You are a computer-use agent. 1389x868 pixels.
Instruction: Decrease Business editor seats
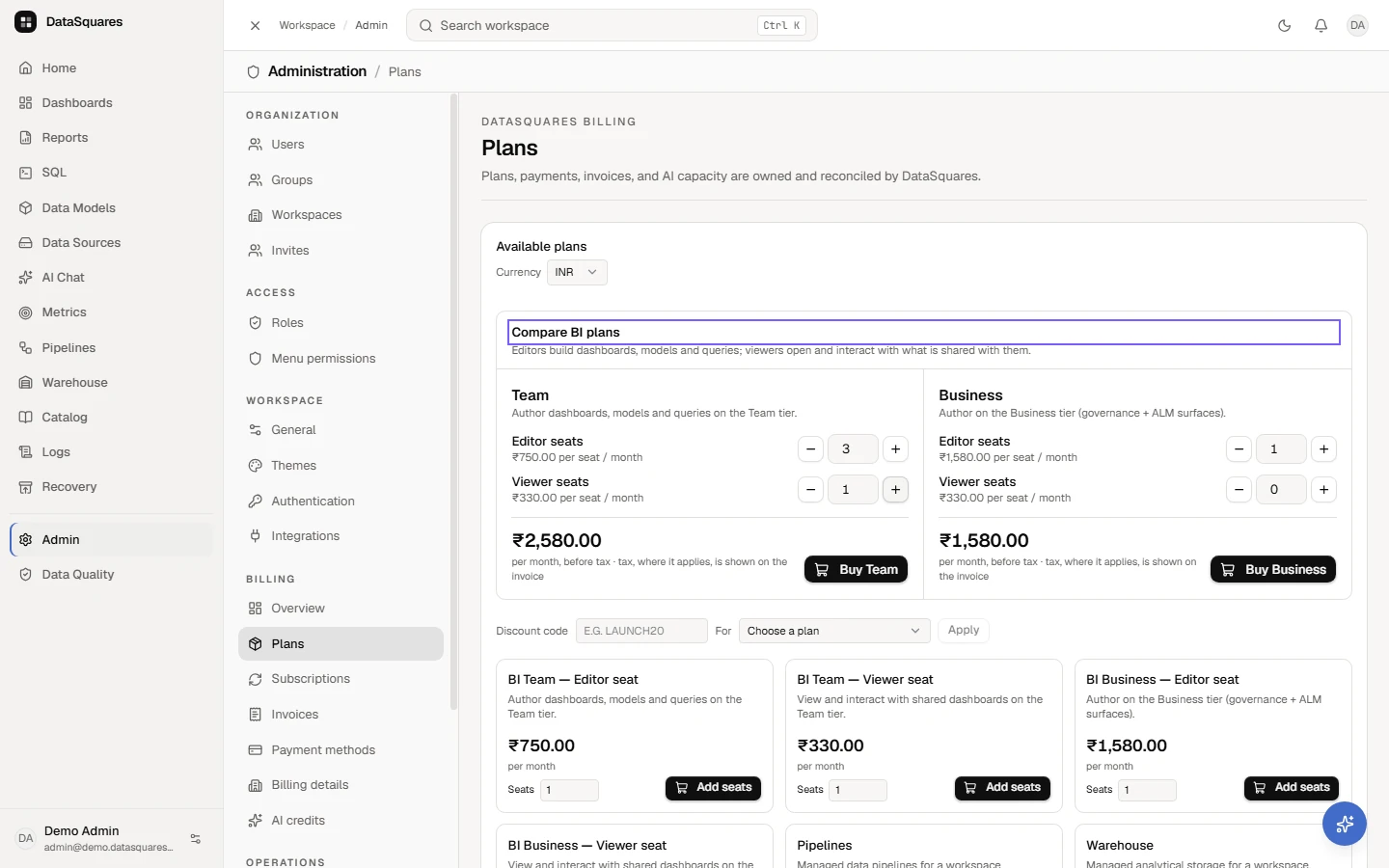[x=1239, y=449]
